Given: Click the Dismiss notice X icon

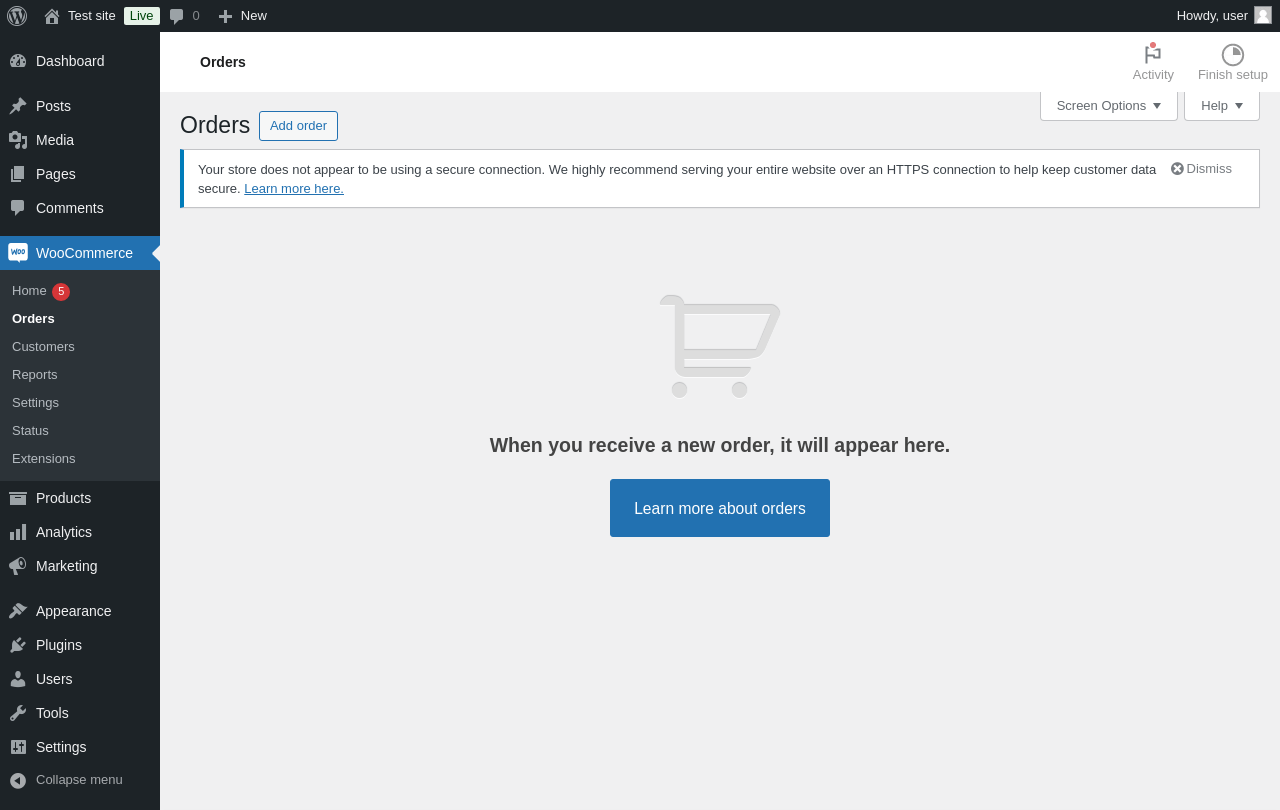Looking at the screenshot, I should pyautogui.click(x=1177, y=169).
